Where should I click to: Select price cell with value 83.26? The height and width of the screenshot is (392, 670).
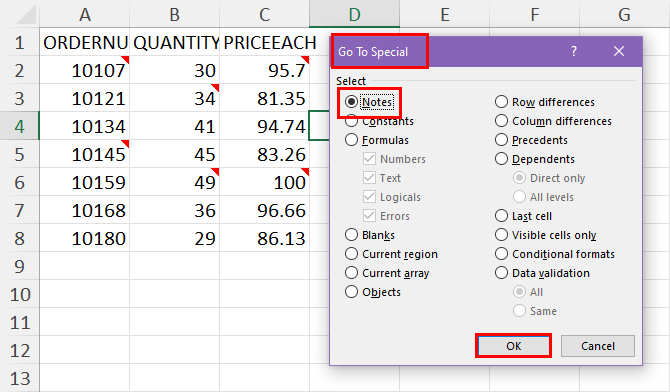pyautogui.click(x=264, y=154)
